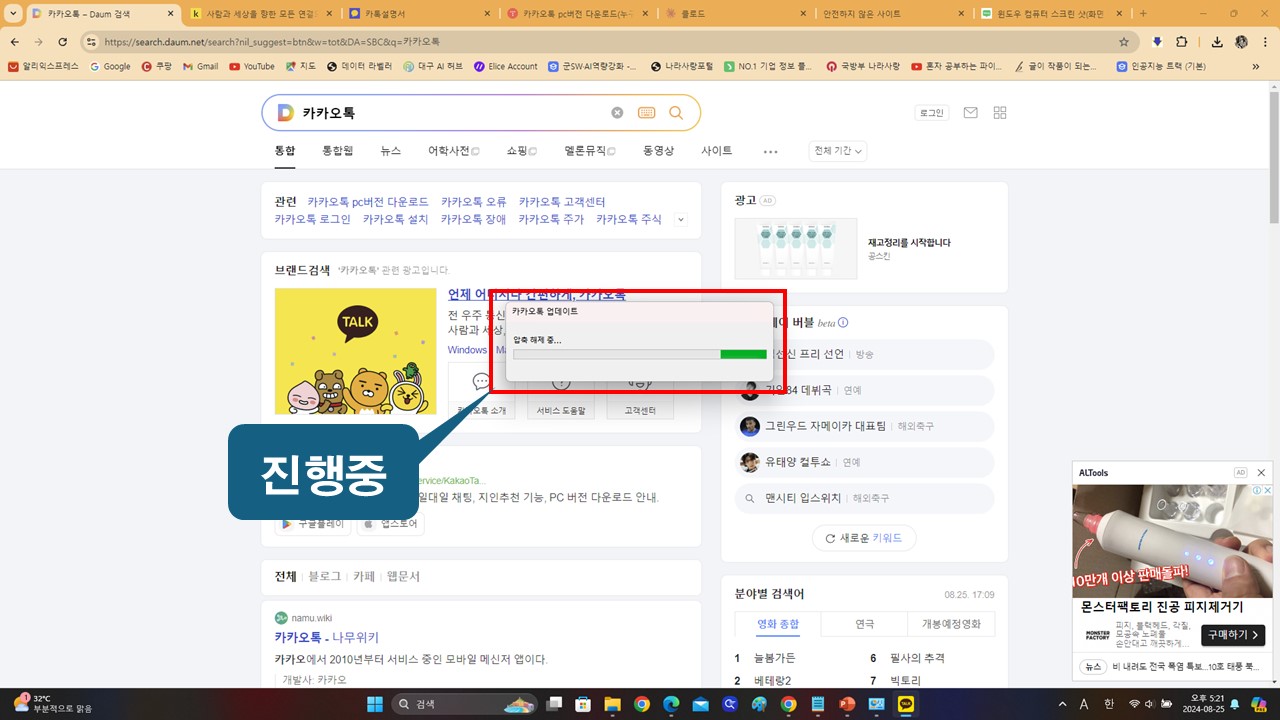Screen dimensions: 1280x720
Task: Switch to 멜론뮤직 search tab
Action: tap(589, 151)
